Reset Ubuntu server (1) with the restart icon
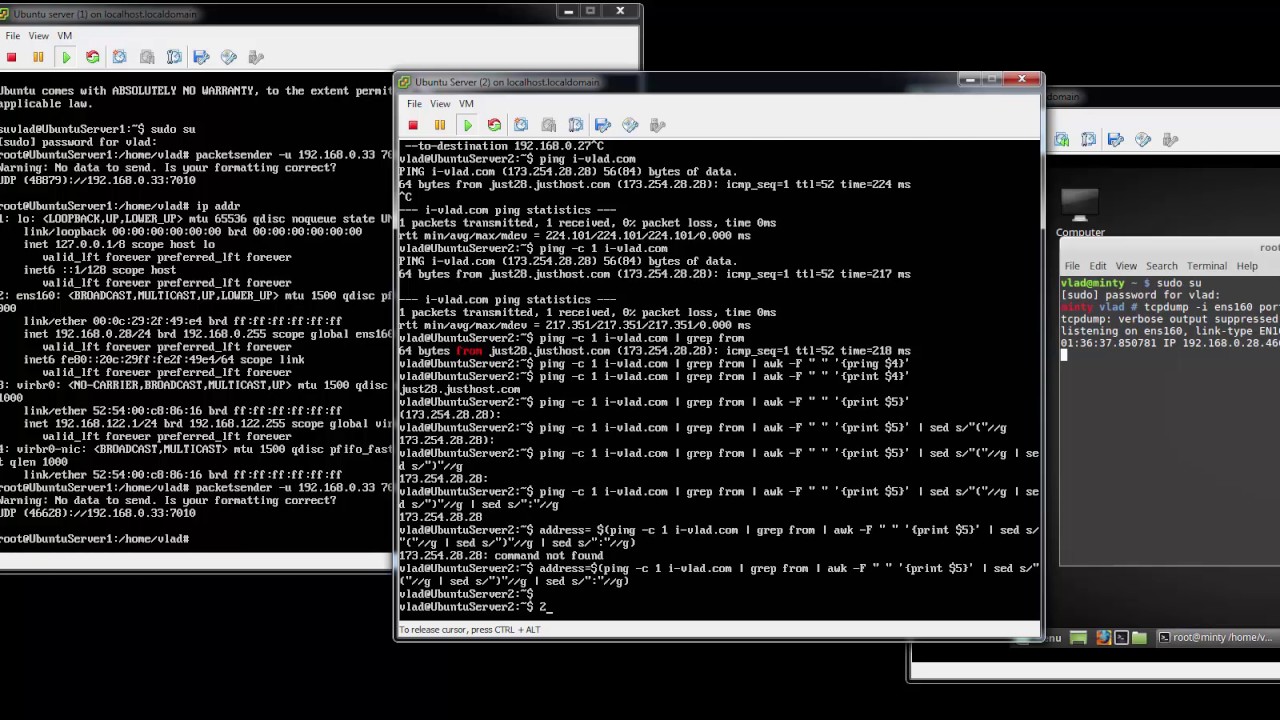1280x720 pixels. [92, 57]
